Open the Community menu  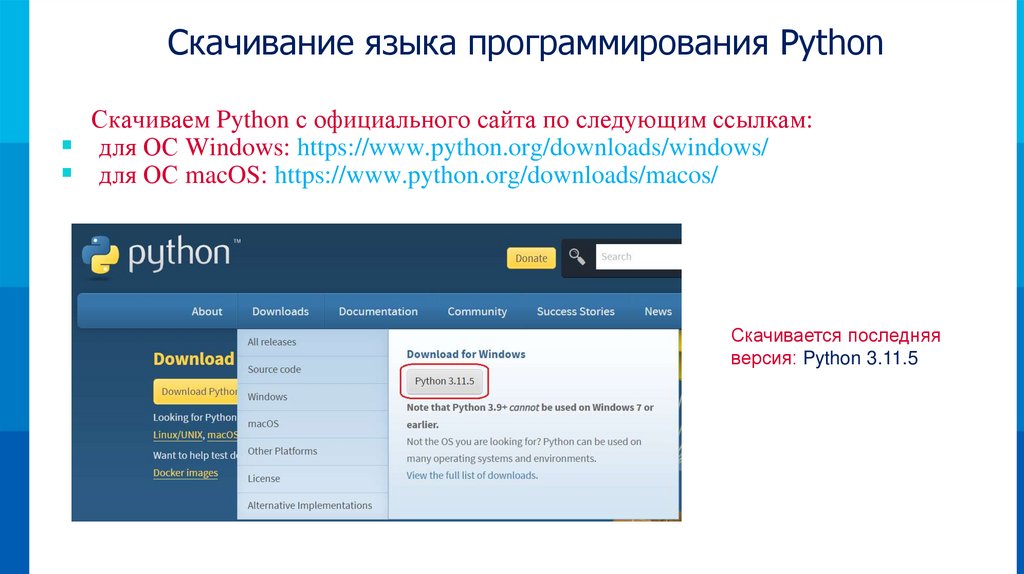(477, 311)
